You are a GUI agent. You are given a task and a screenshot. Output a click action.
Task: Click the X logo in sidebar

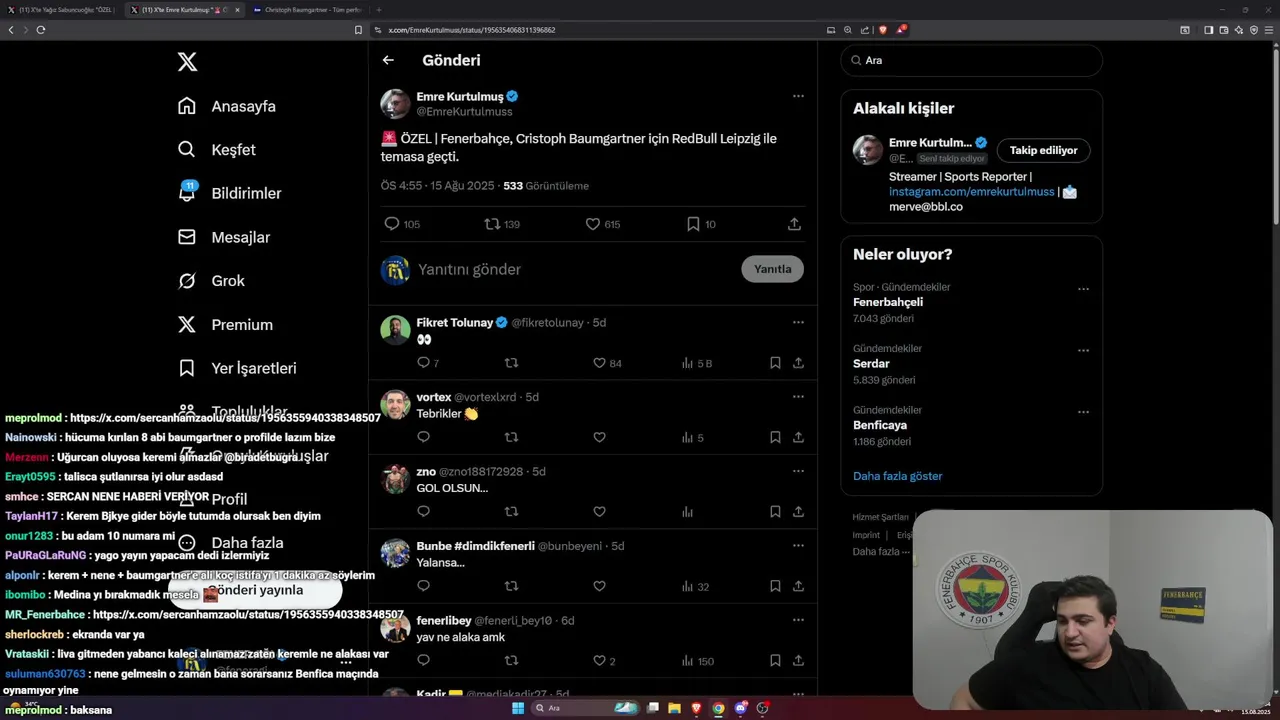tap(187, 62)
